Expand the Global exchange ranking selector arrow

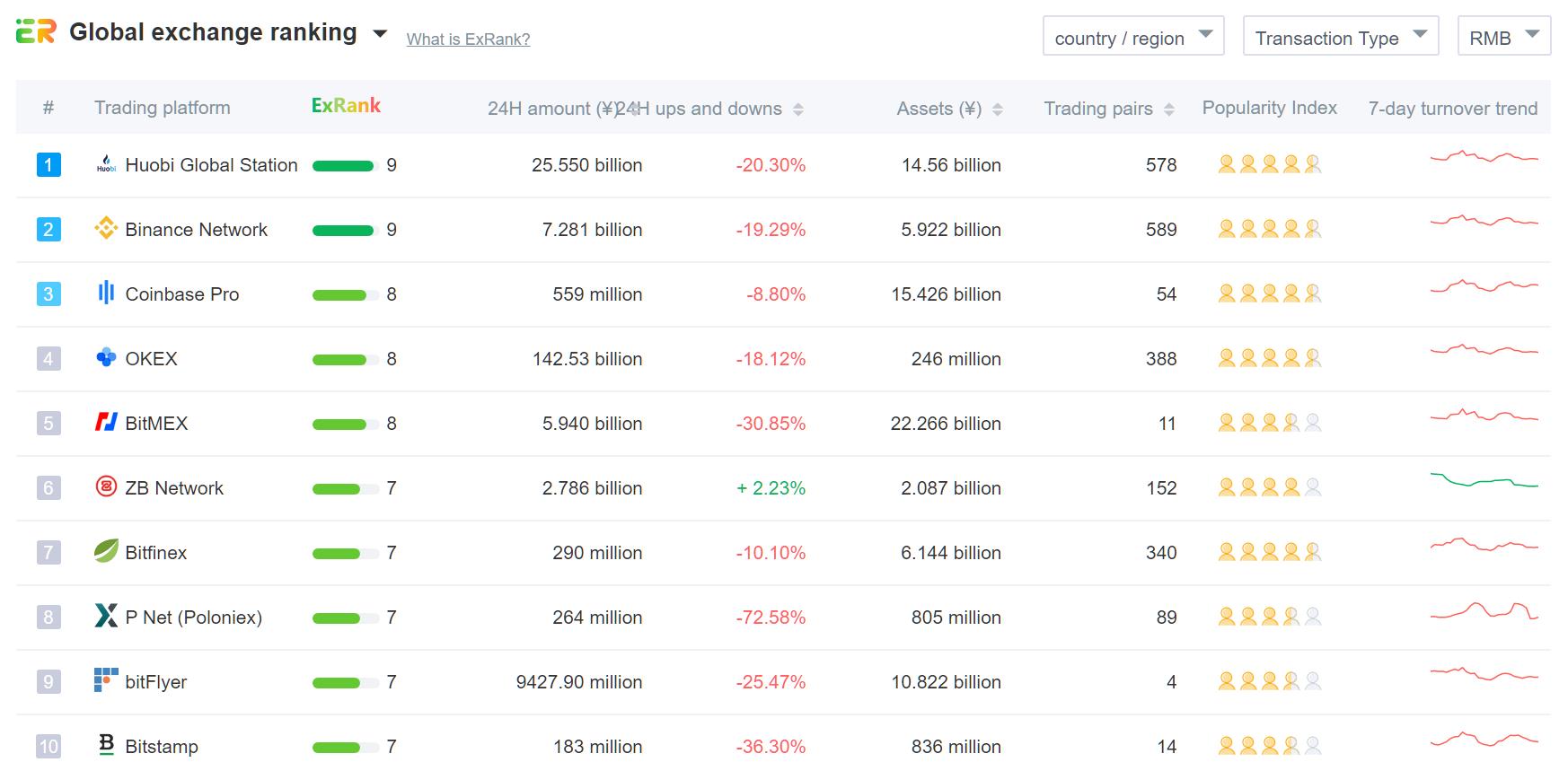click(x=380, y=34)
